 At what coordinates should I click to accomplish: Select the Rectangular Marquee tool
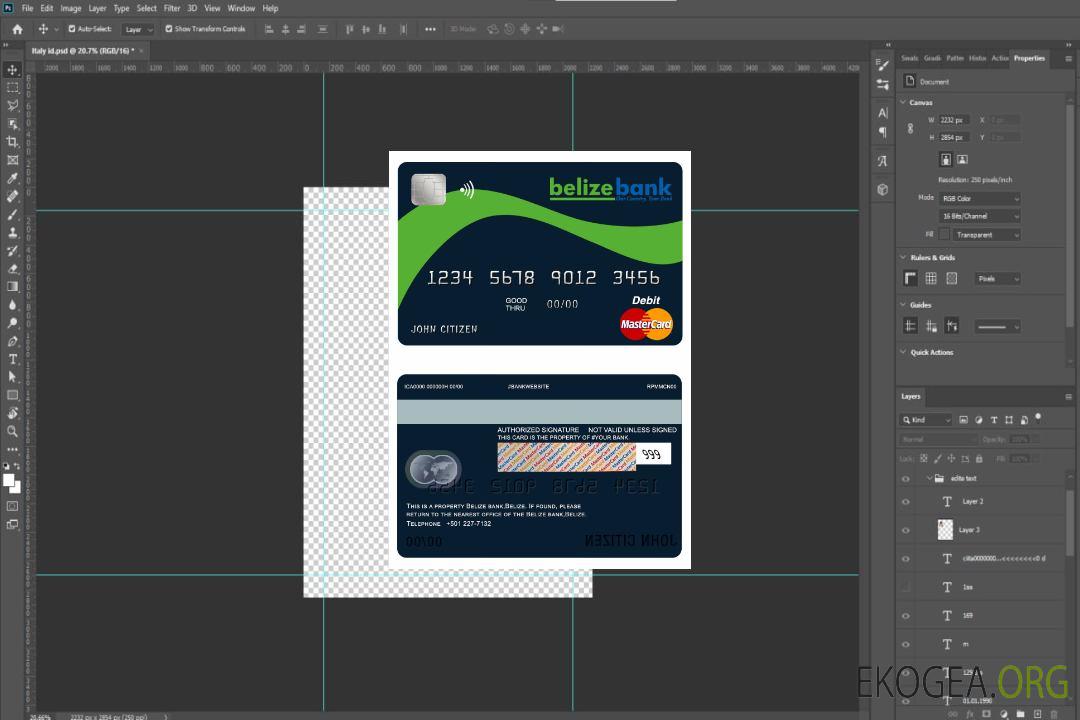click(12, 88)
